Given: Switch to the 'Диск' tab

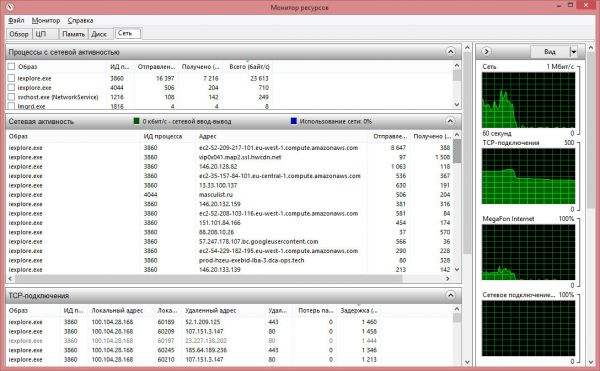Looking at the screenshot, I should [99, 34].
